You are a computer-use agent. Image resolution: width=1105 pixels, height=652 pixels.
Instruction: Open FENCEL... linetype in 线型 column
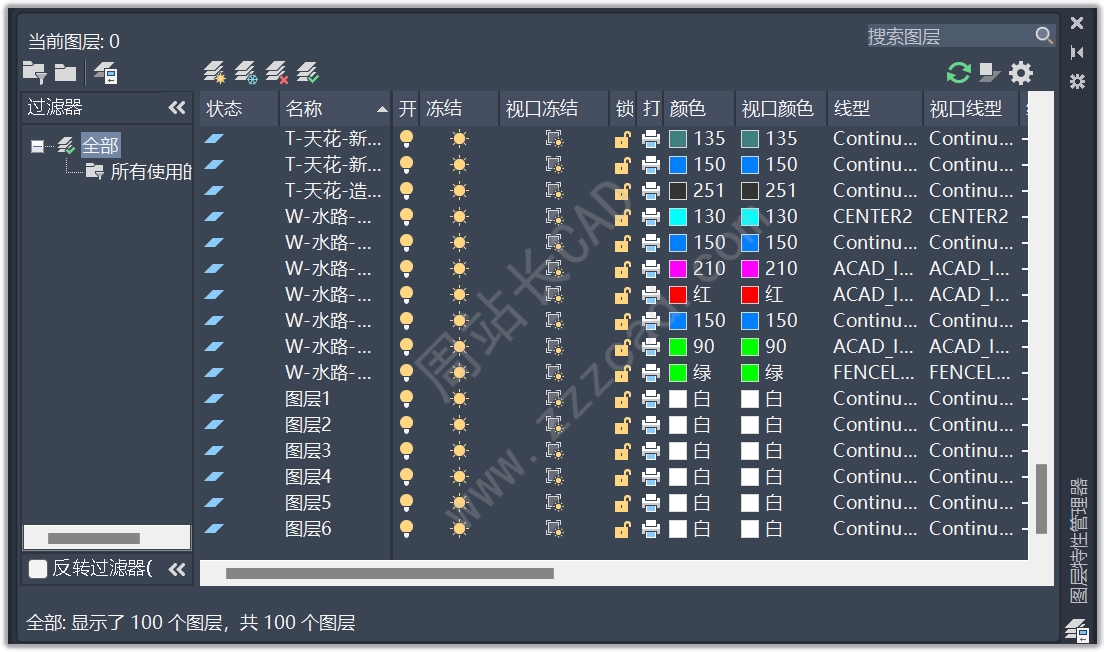[x=874, y=372]
